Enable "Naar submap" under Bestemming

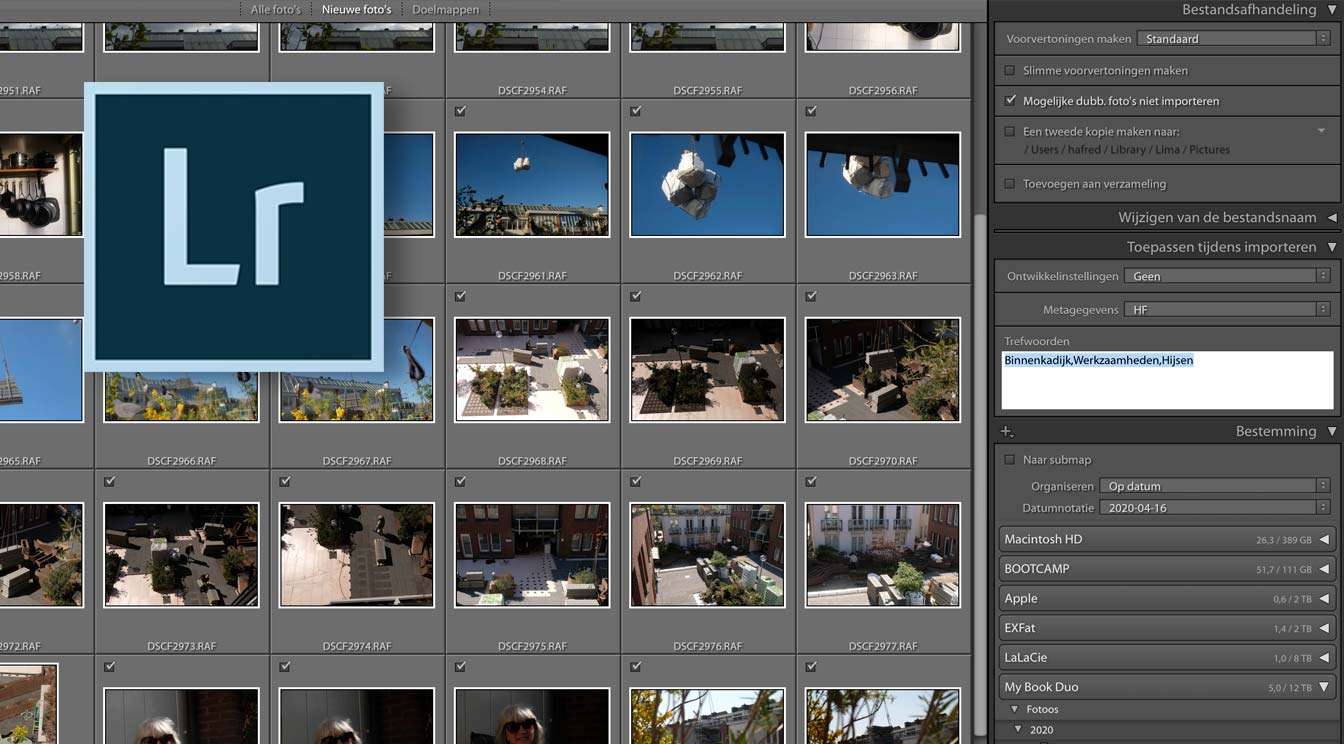pos(1010,459)
